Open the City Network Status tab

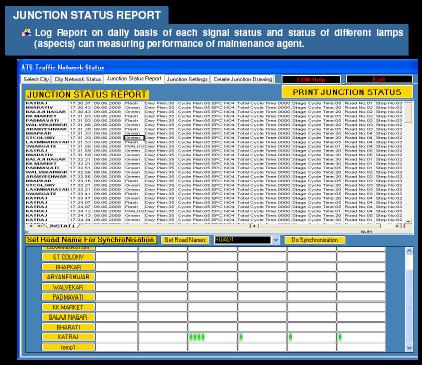pos(78,79)
